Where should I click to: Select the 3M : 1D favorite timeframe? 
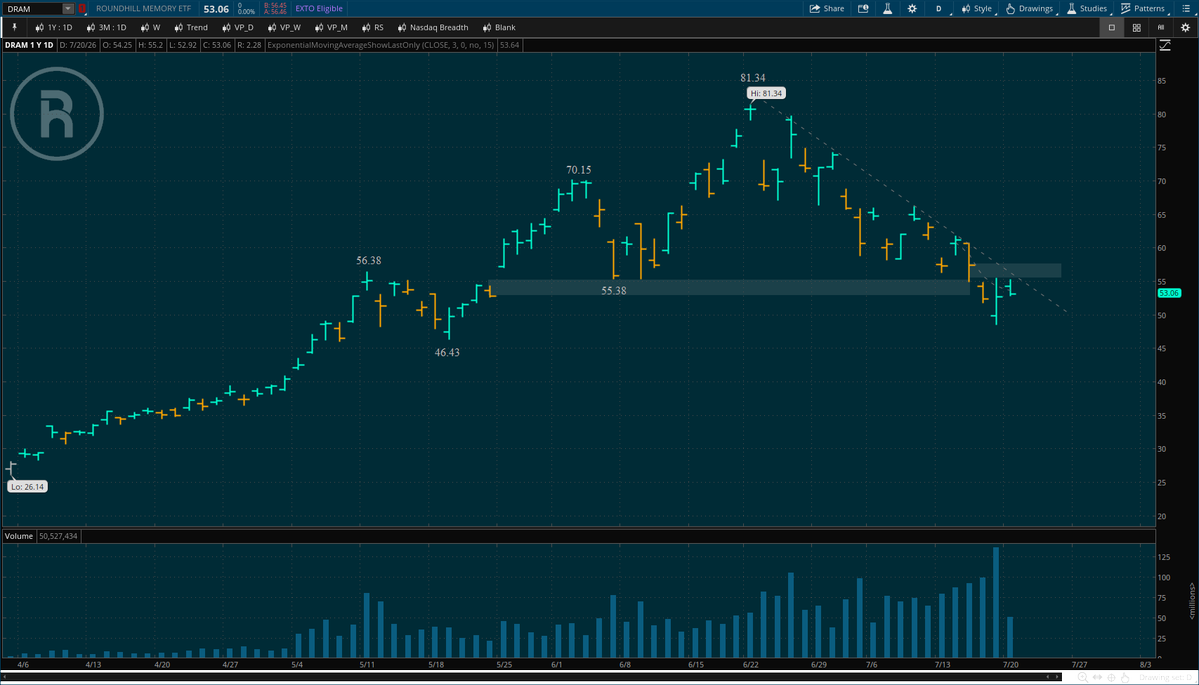click(106, 28)
